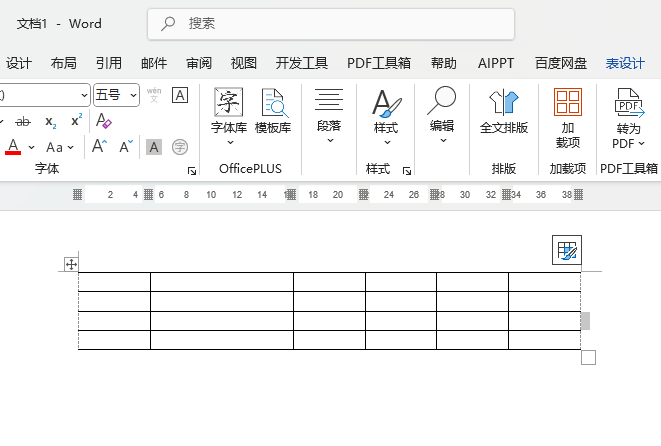Image resolution: width=661 pixels, height=446 pixels.
Task: Open the 字体 dialog launcher
Action: [192, 171]
